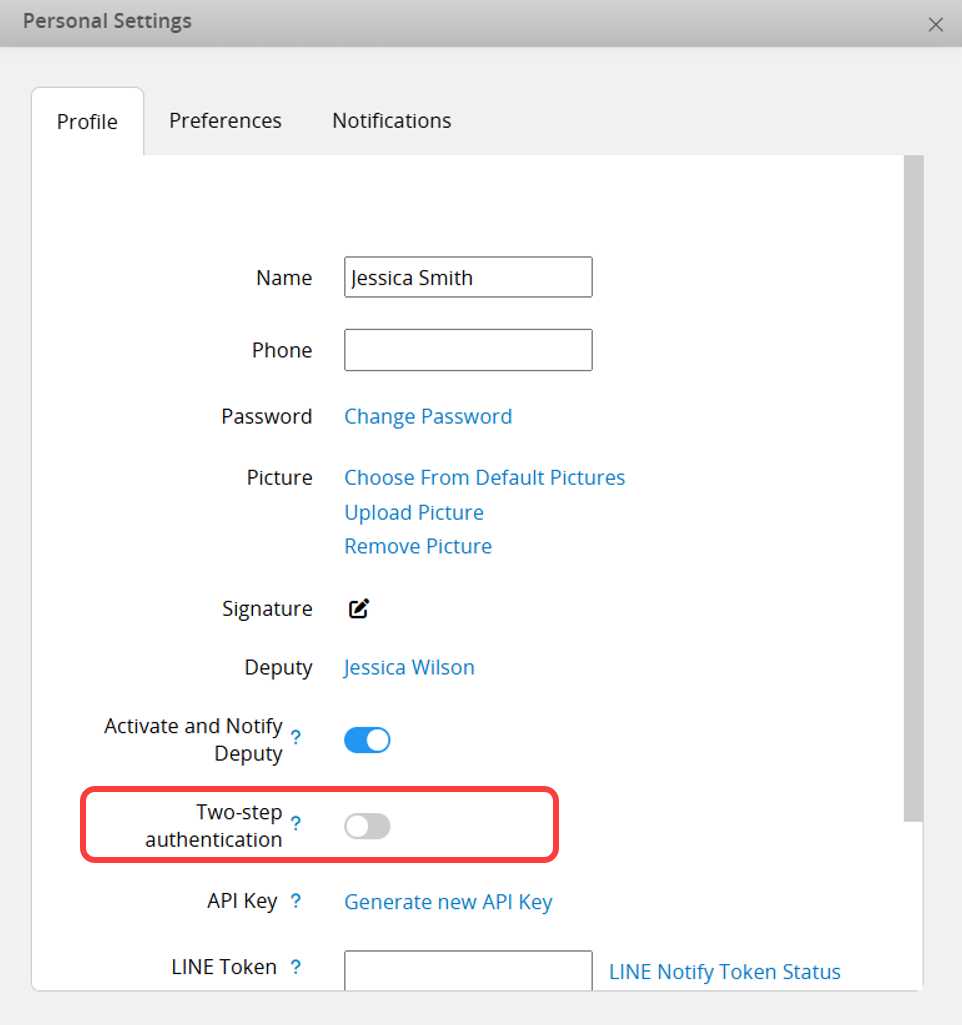Click Generate new API Key
The height and width of the screenshot is (1025, 962).
pyautogui.click(x=448, y=902)
